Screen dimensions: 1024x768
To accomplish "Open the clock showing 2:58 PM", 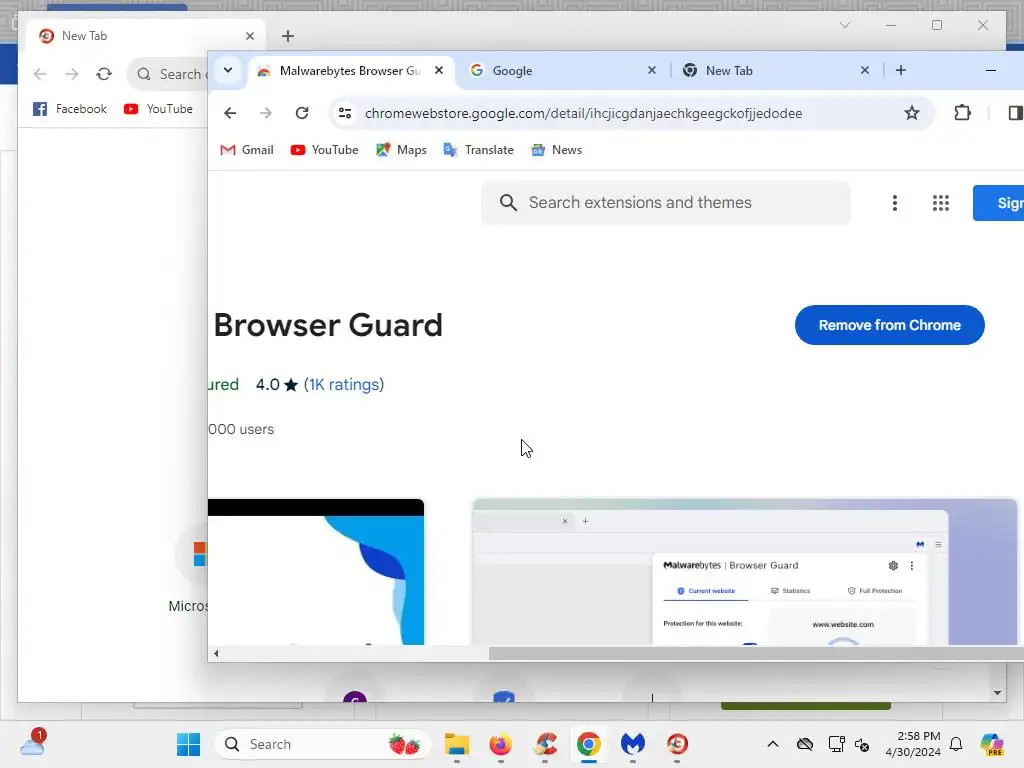I will coord(913,744).
